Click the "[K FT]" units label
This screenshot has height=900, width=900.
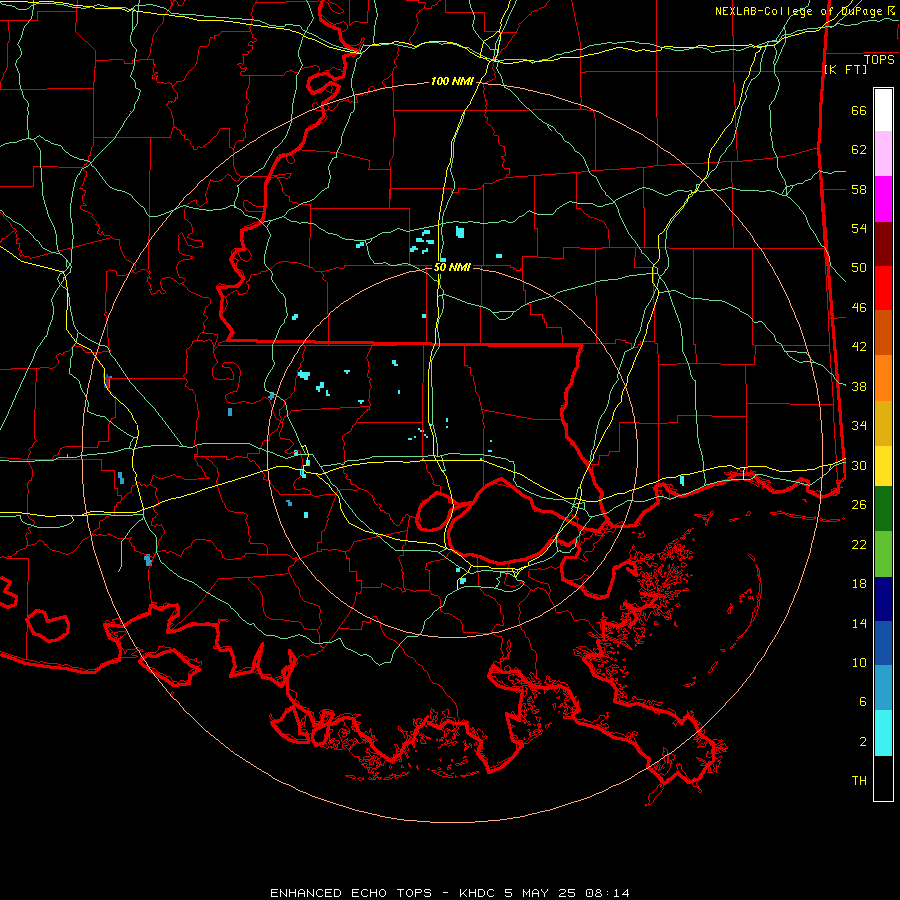845,70
